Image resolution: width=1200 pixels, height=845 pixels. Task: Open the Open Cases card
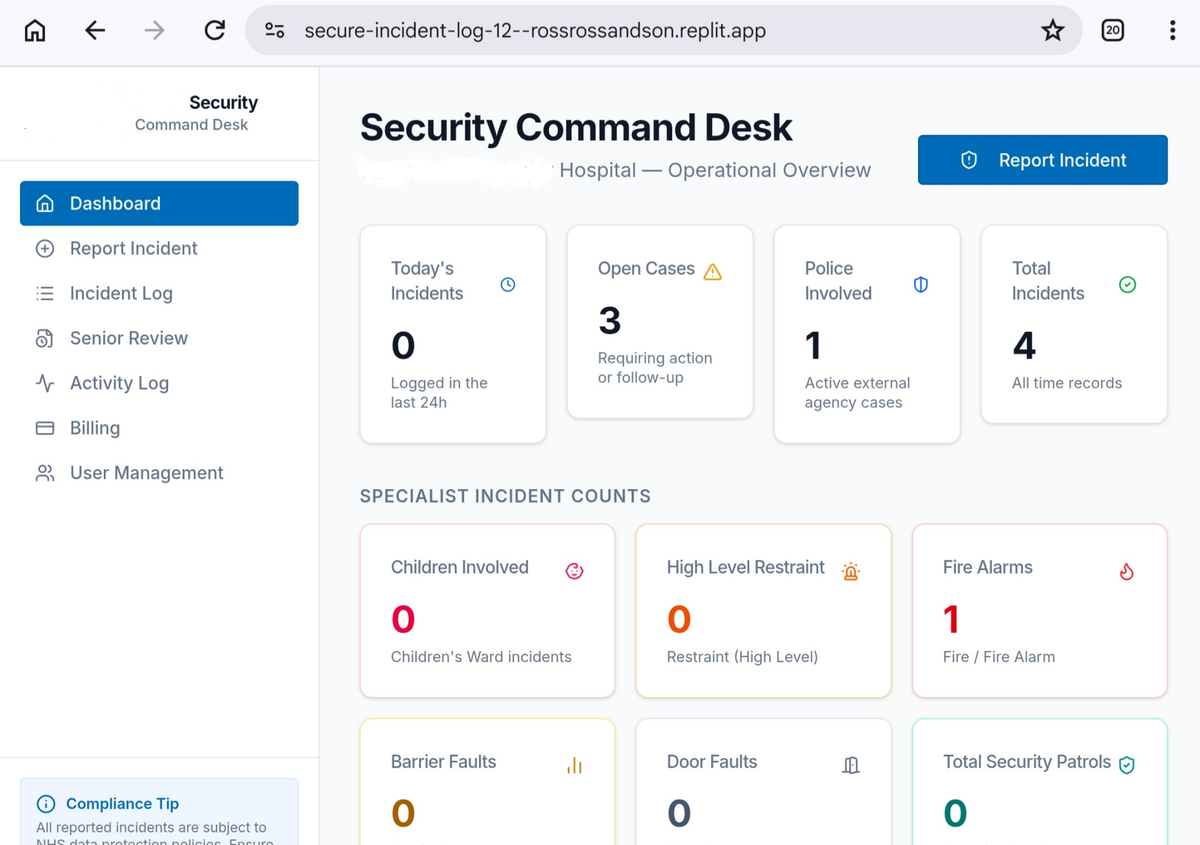(x=660, y=322)
